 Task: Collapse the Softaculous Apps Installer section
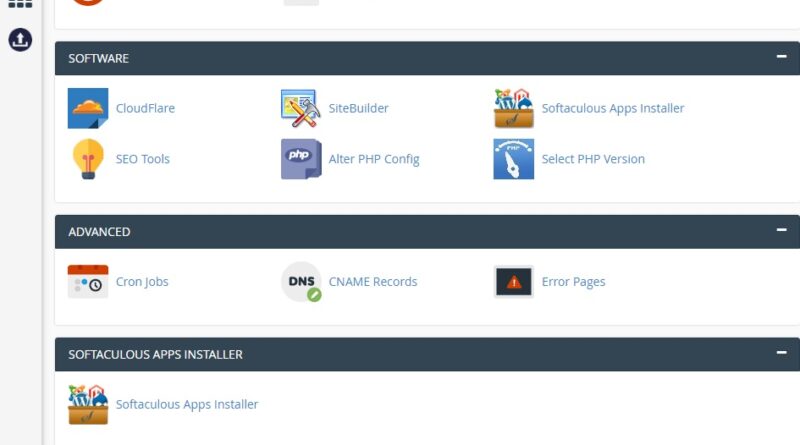[781, 353]
